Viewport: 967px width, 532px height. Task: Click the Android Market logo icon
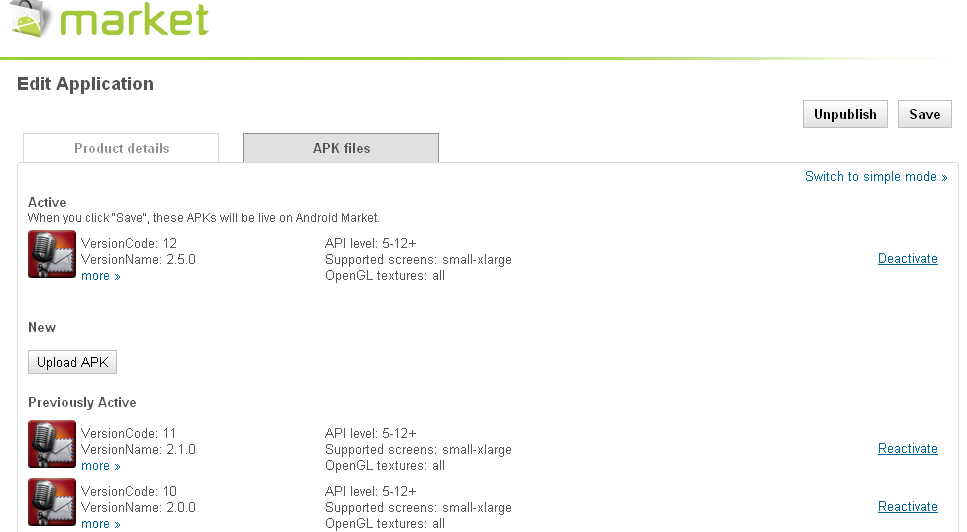[29, 17]
